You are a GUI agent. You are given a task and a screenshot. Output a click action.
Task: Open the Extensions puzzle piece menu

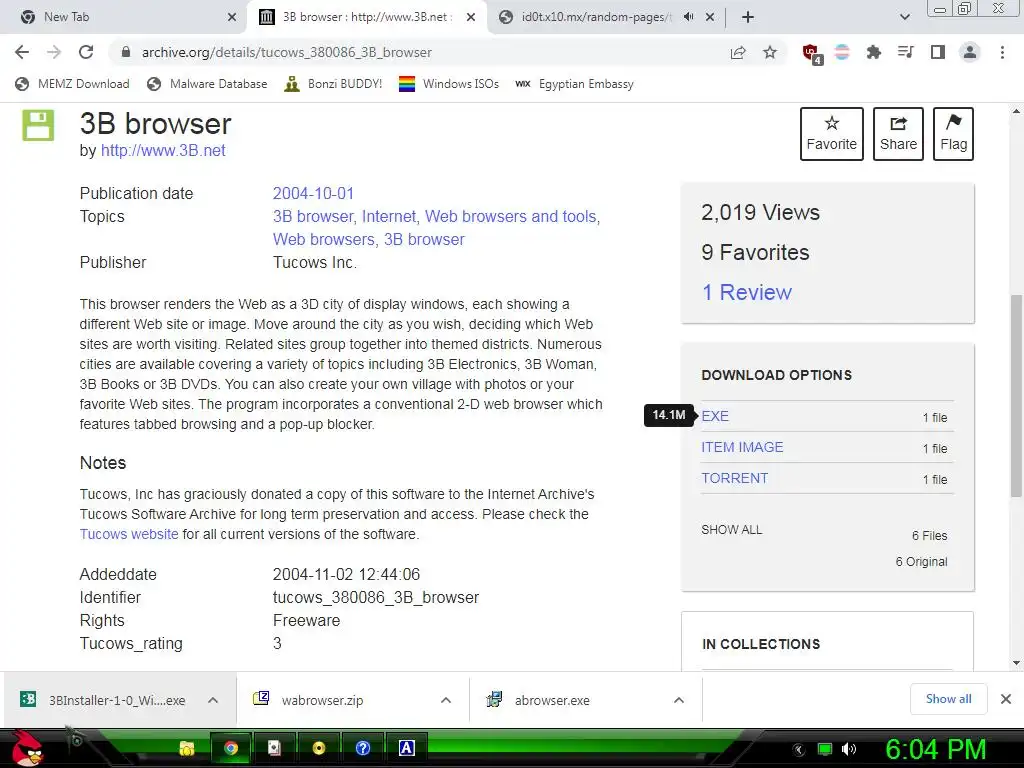point(873,52)
